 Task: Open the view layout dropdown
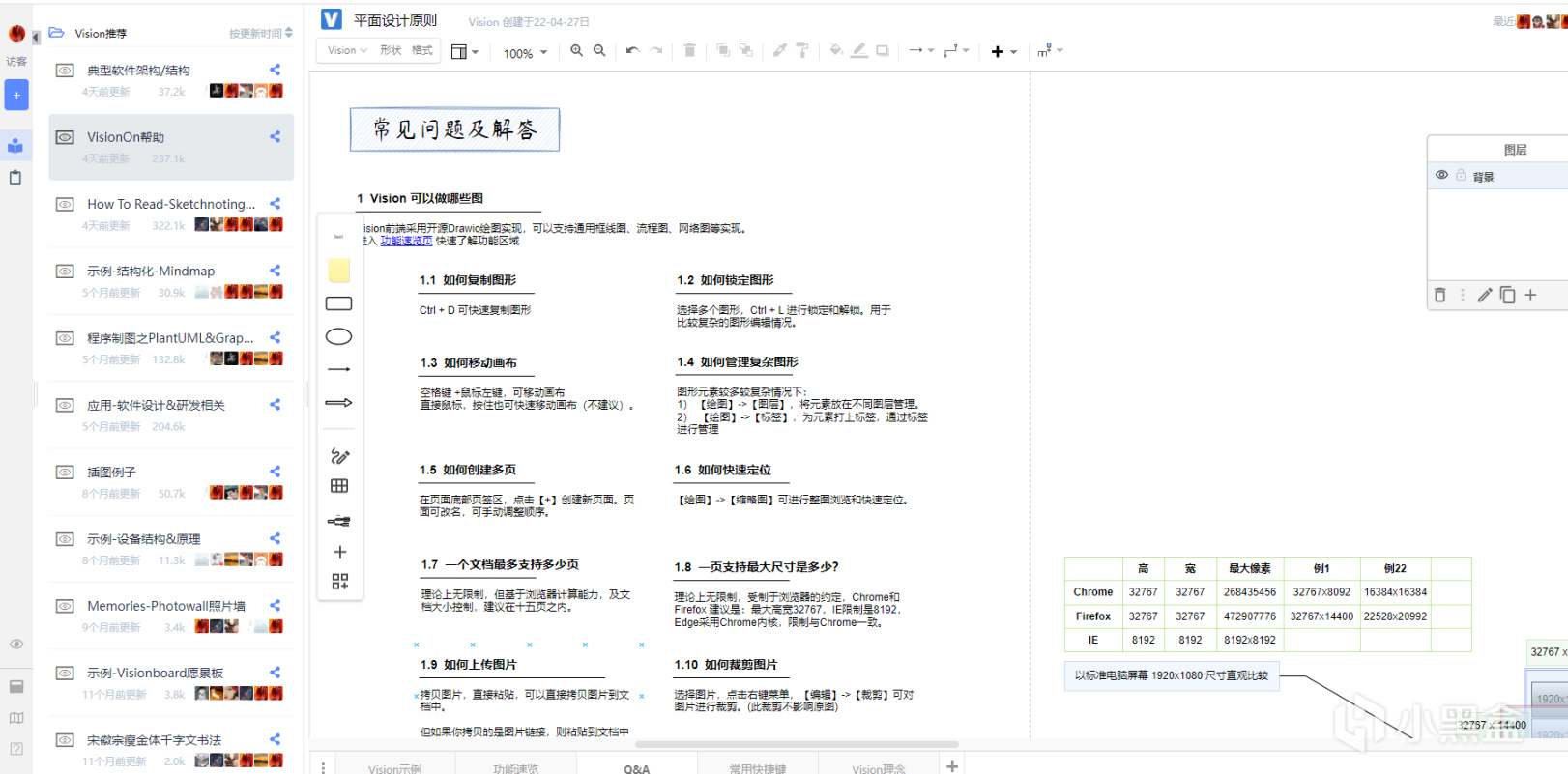(465, 51)
